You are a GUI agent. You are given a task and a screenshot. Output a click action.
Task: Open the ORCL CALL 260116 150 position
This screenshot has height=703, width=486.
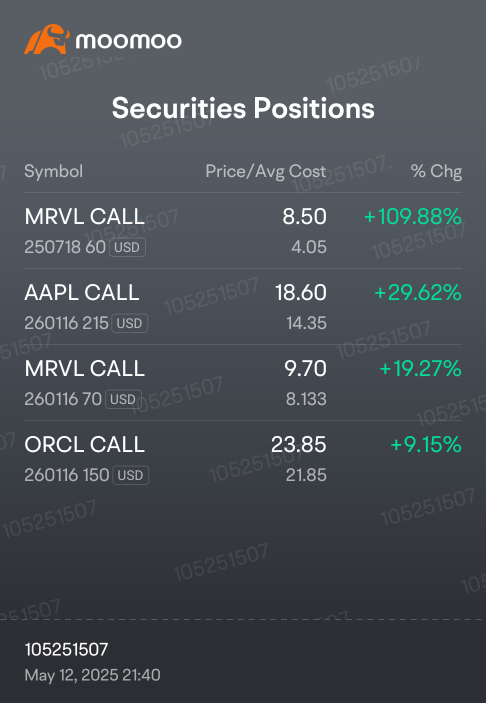[243, 459]
